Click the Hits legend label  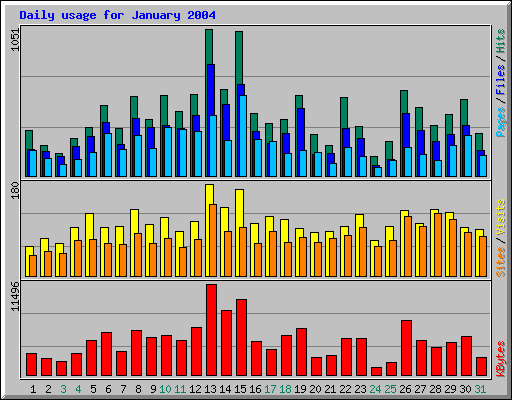point(500,41)
